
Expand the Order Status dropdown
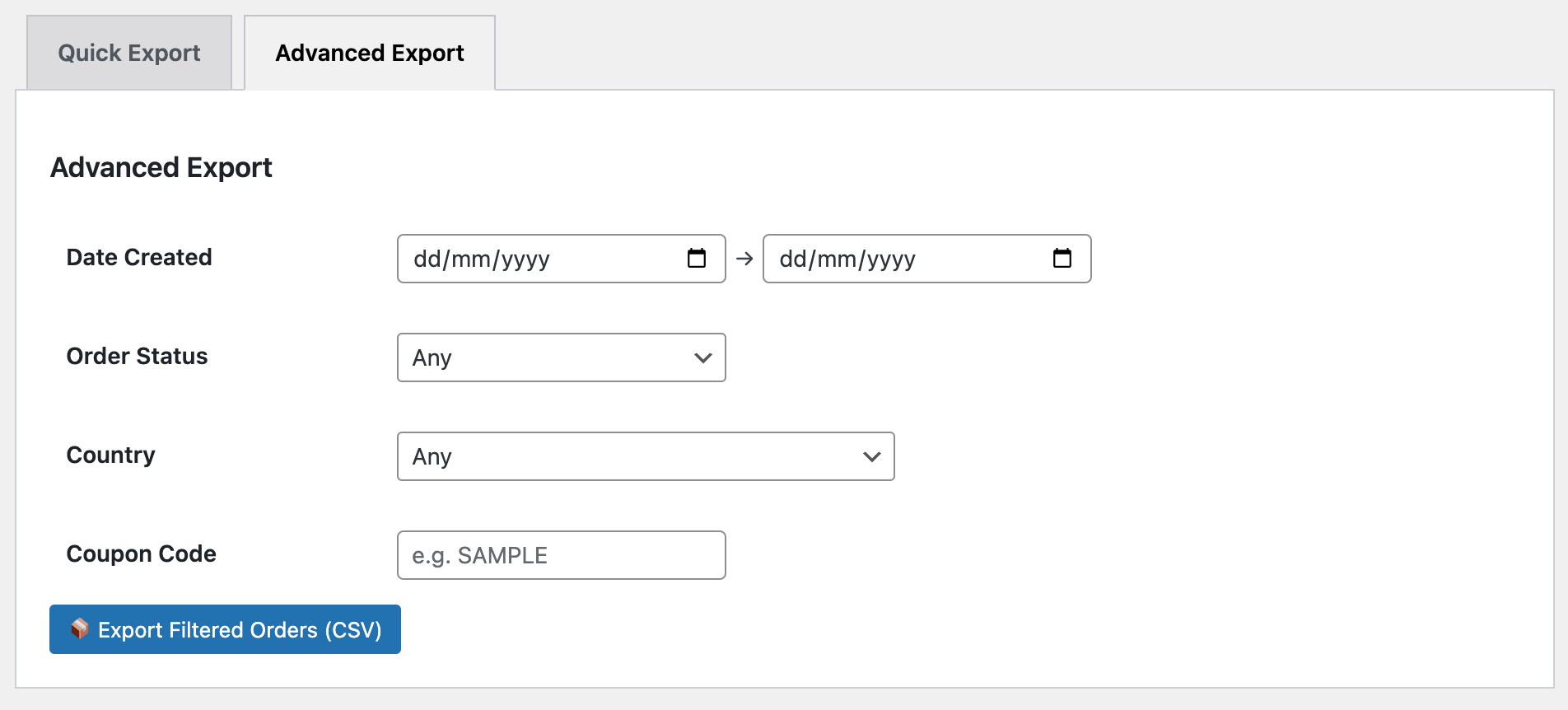coord(561,357)
